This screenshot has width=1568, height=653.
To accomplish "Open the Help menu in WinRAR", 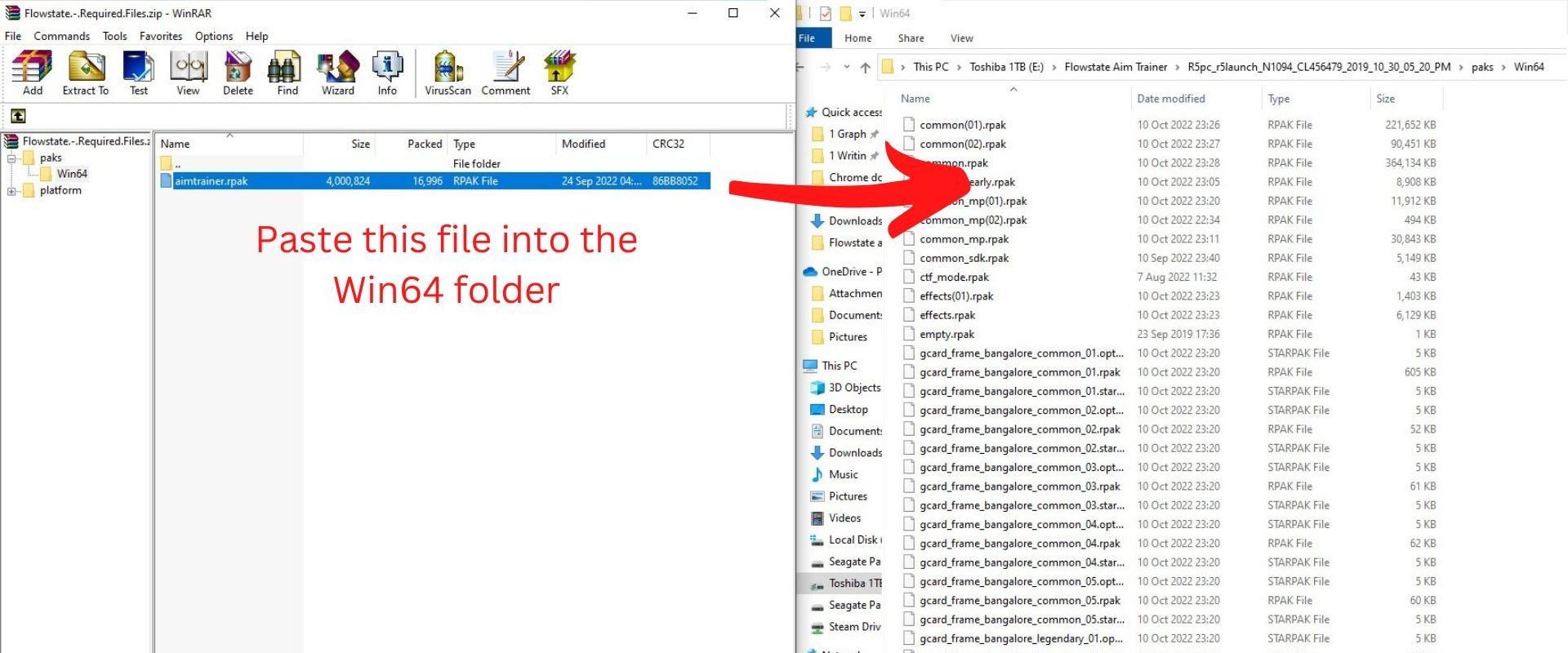I will click(256, 36).
